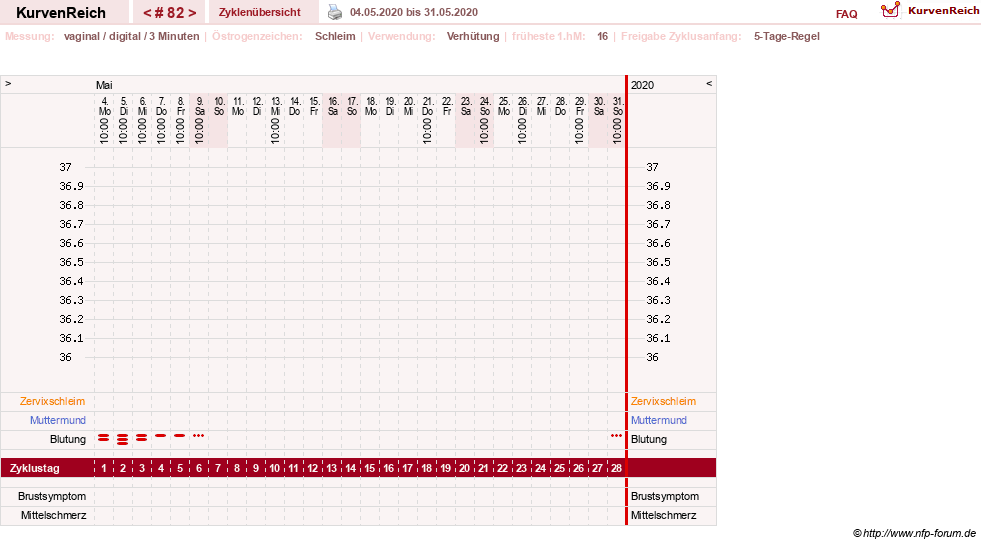
Task: Click the 5-Tage-Regel value
Action: click(786, 36)
